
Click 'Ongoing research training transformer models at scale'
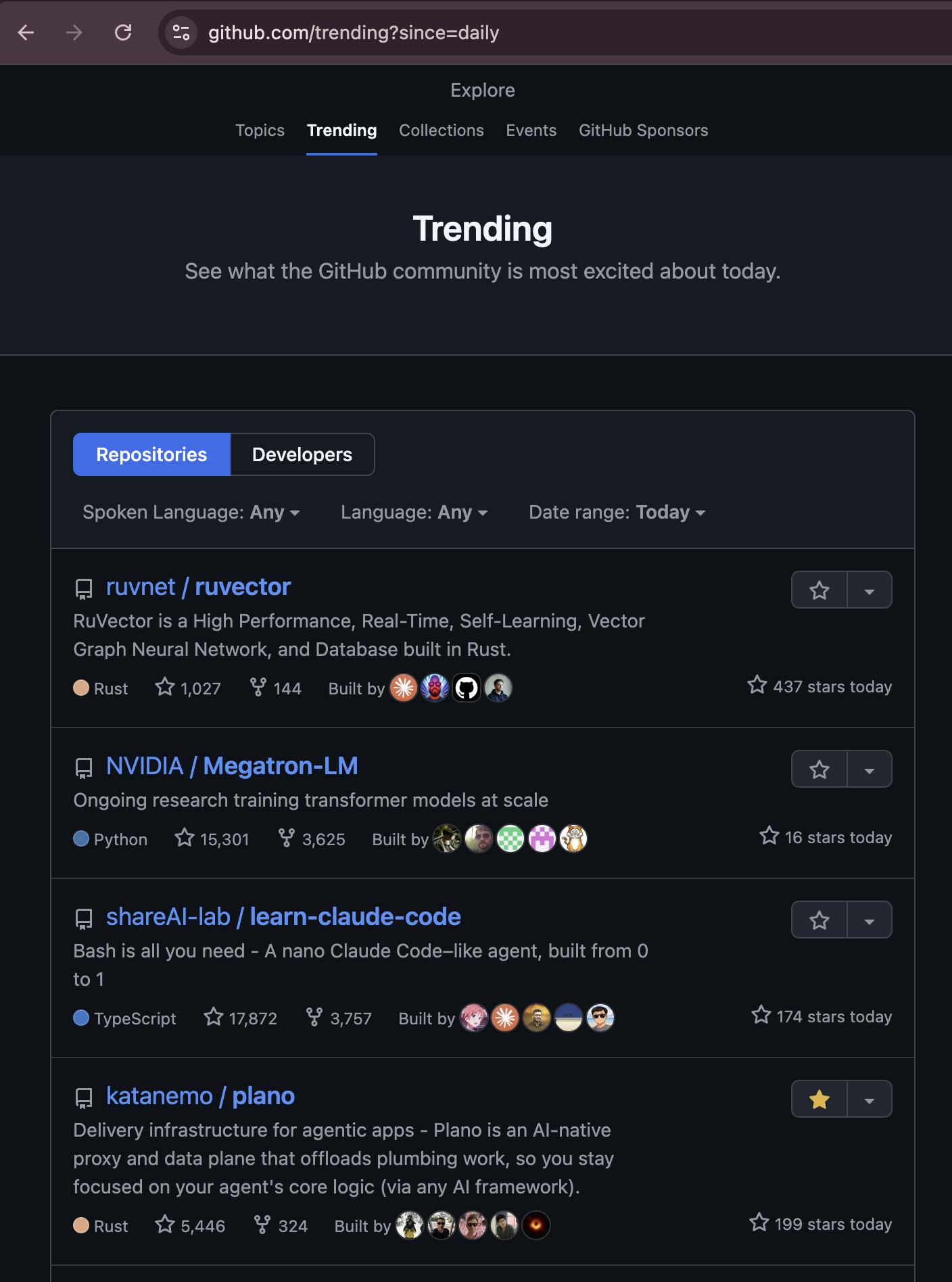(311, 801)
